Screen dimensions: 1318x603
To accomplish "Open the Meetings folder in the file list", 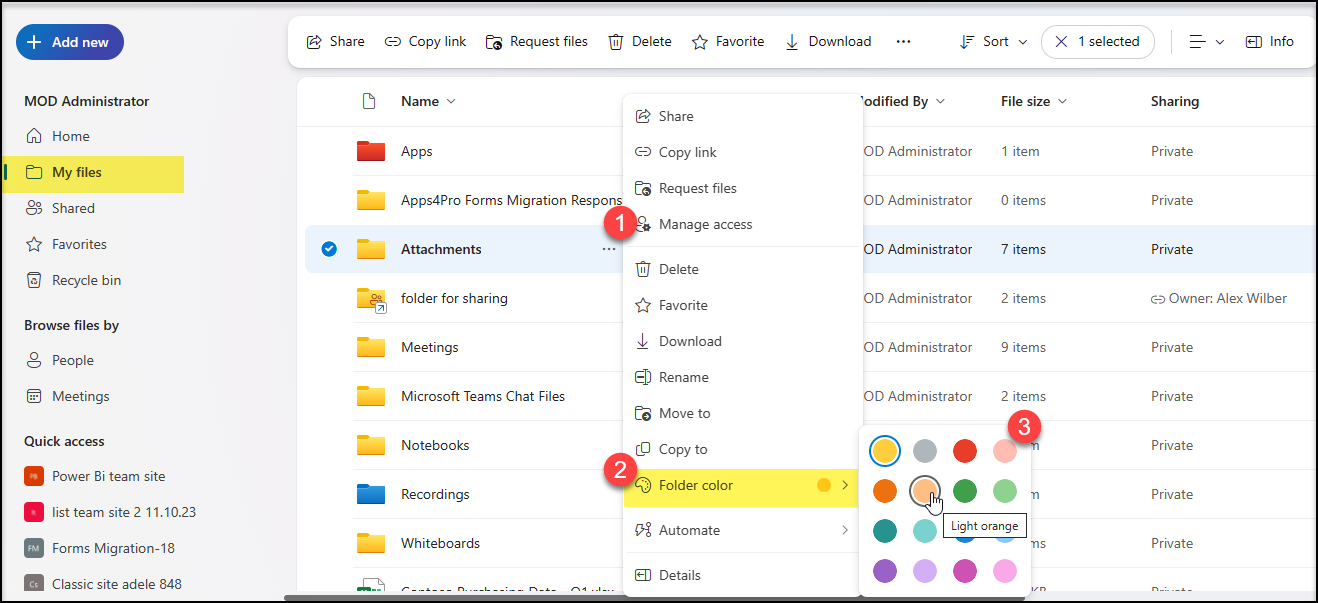I will coord(429,347).
